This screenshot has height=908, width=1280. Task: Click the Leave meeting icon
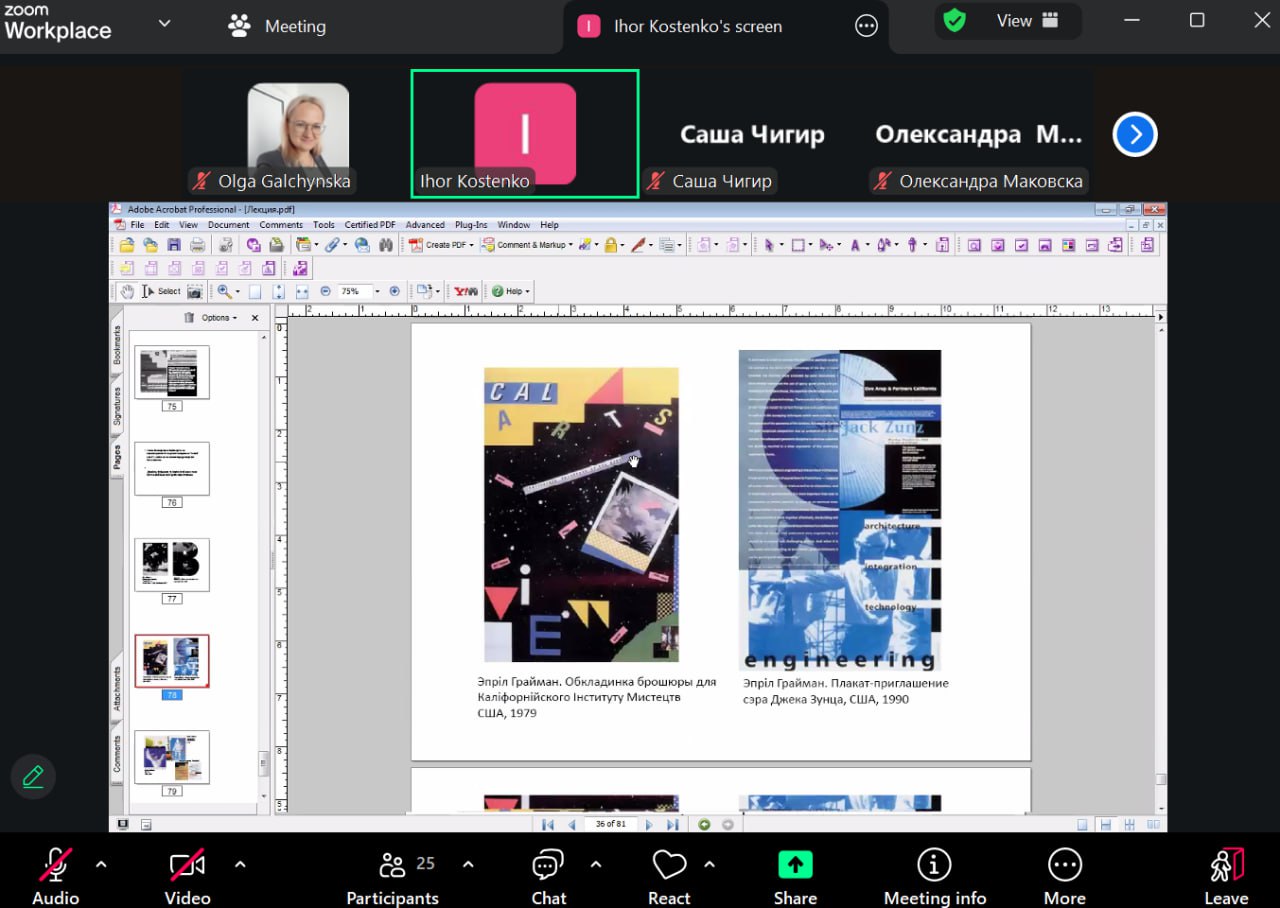1226,865
